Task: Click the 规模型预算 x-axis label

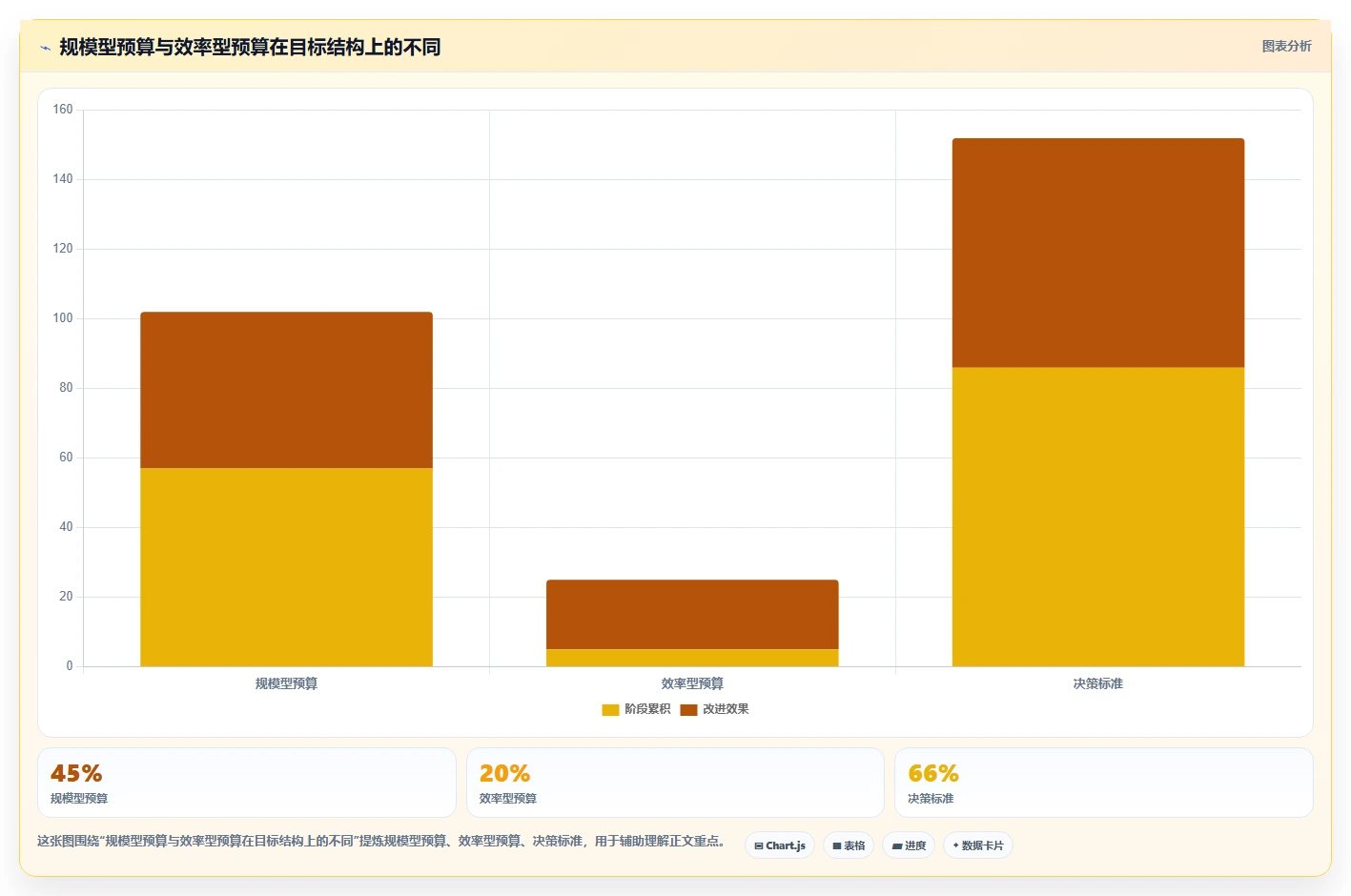Action: tap(286, 683)
